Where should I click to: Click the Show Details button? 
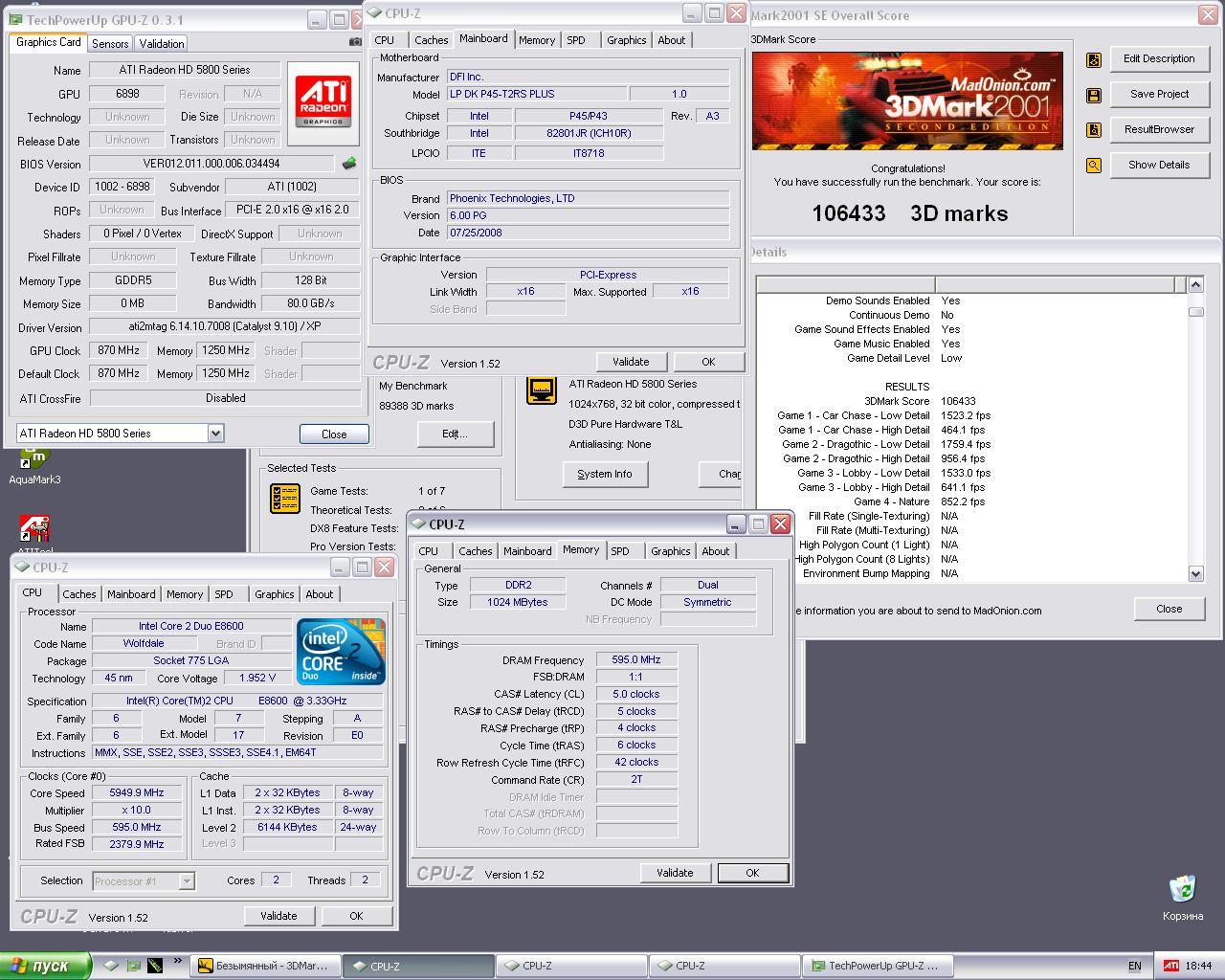pyautogui.click(x=1159, y=165)
